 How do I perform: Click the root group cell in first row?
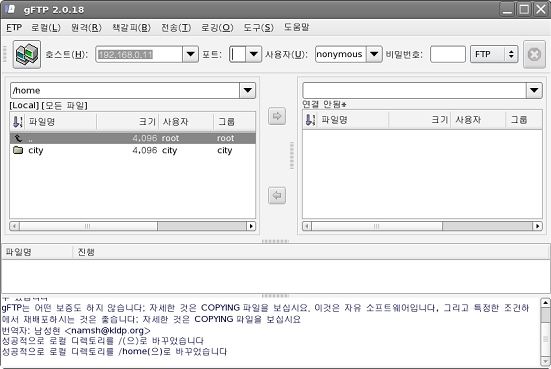(225, 138)
